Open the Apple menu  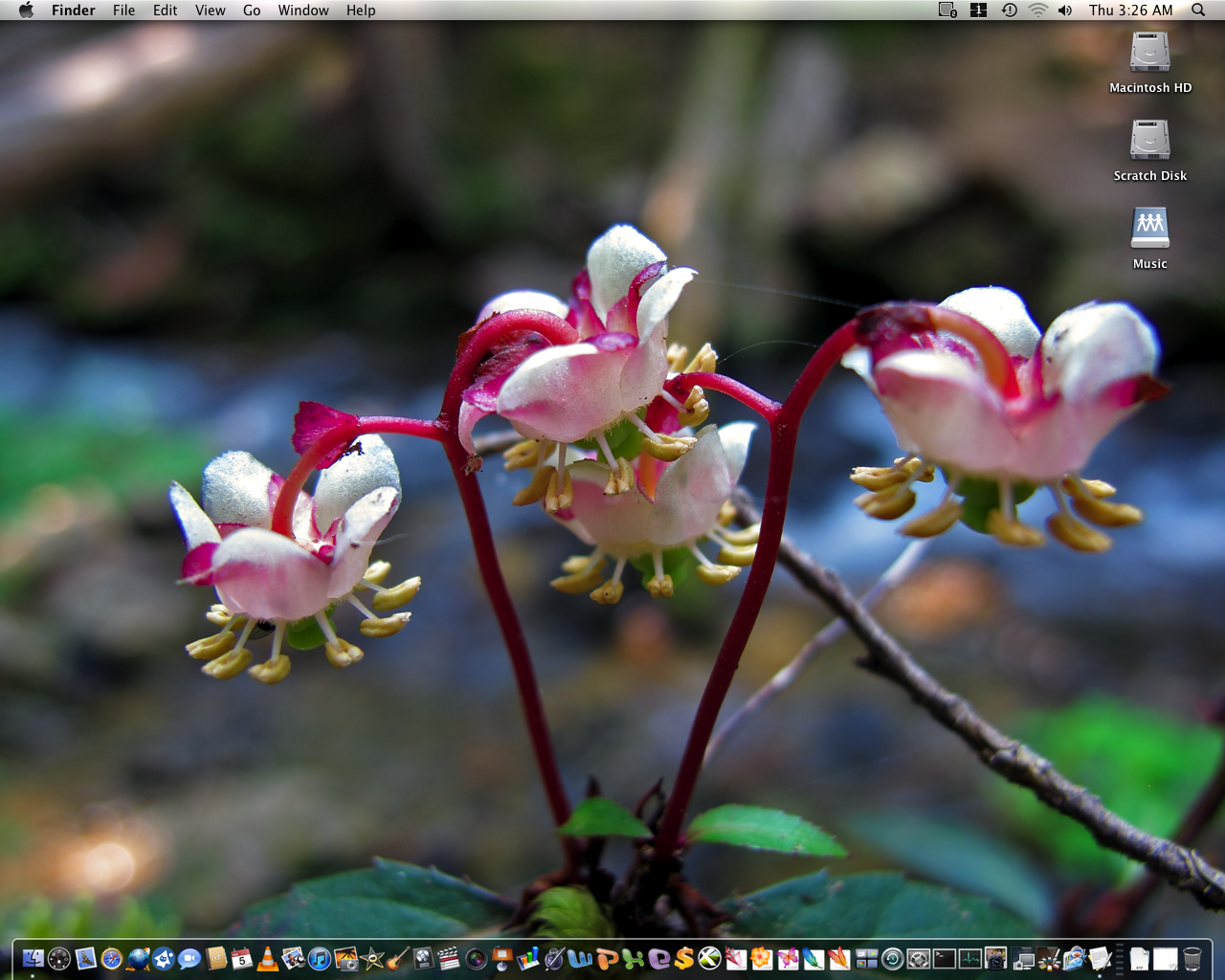tap(27, 10)
